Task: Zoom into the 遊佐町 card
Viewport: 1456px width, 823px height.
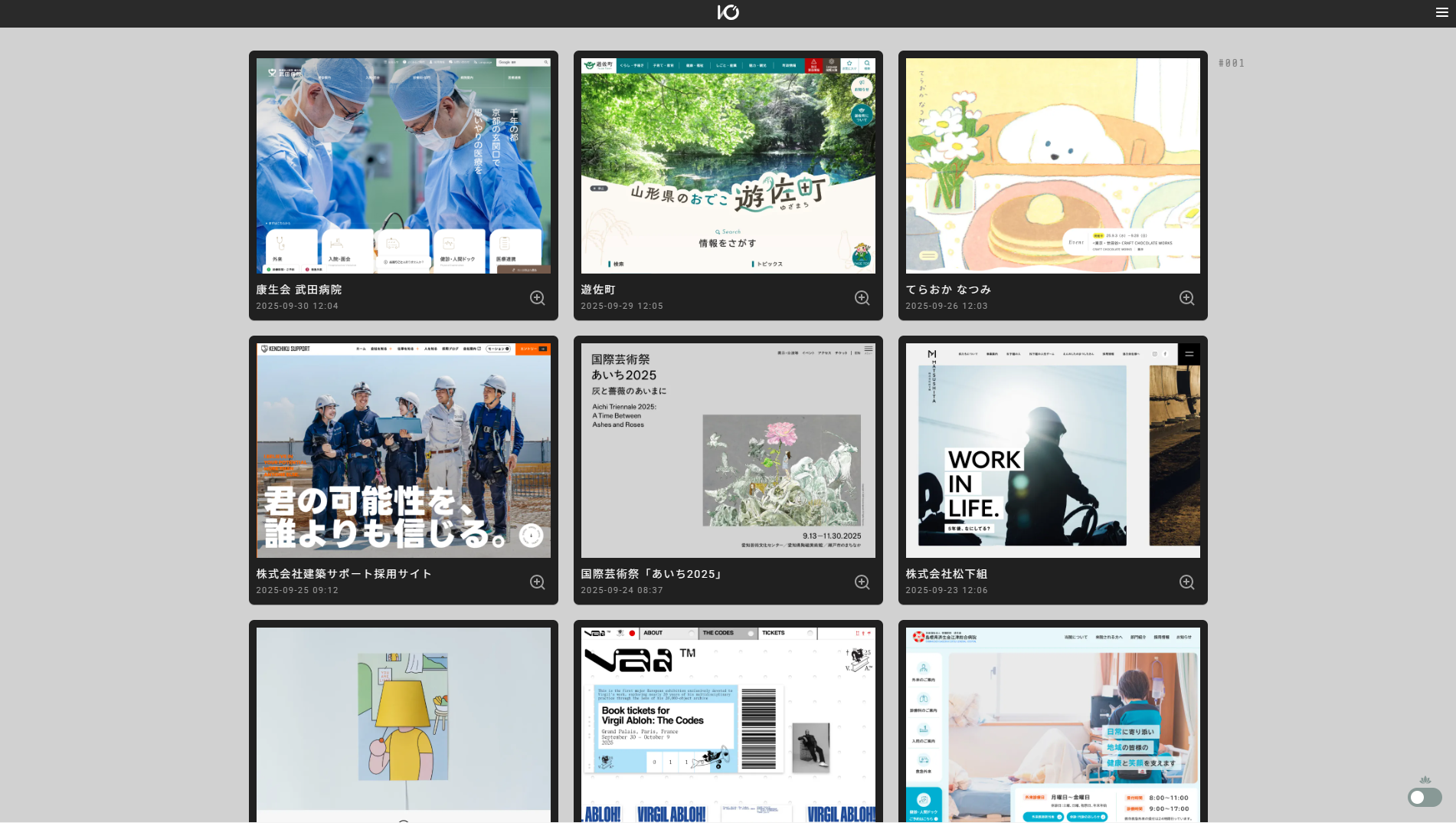Action: (x=862, y=298)
